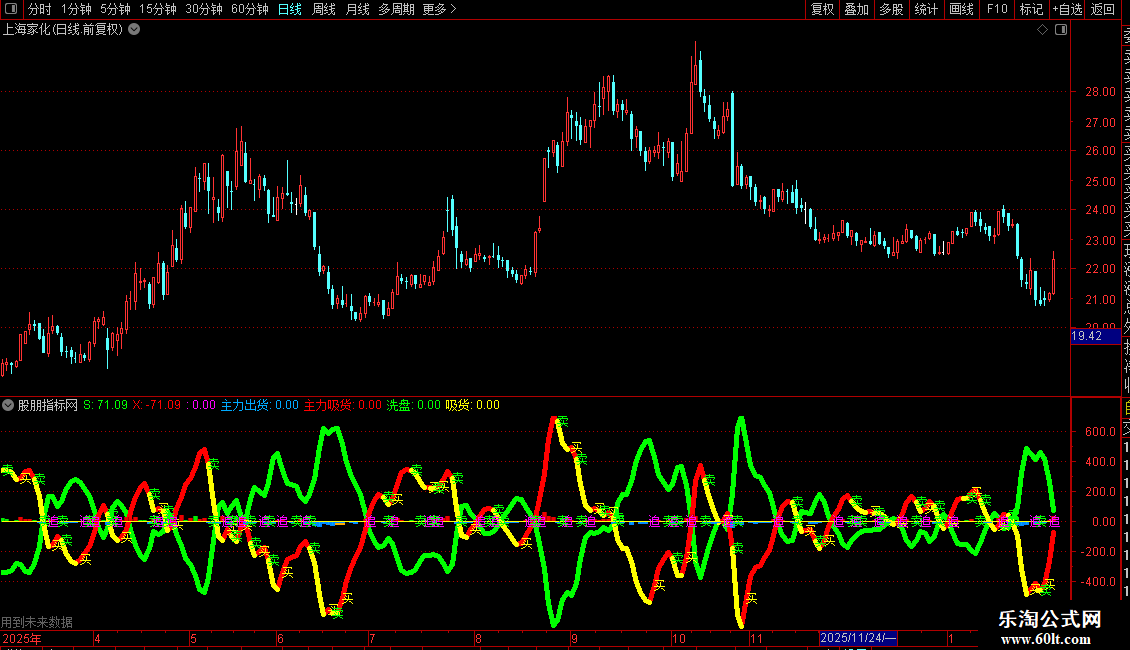The width and height of the screenshot is (1130, 650).
Task: Open the 多股 multi-stock view
Action: [891, 9]
